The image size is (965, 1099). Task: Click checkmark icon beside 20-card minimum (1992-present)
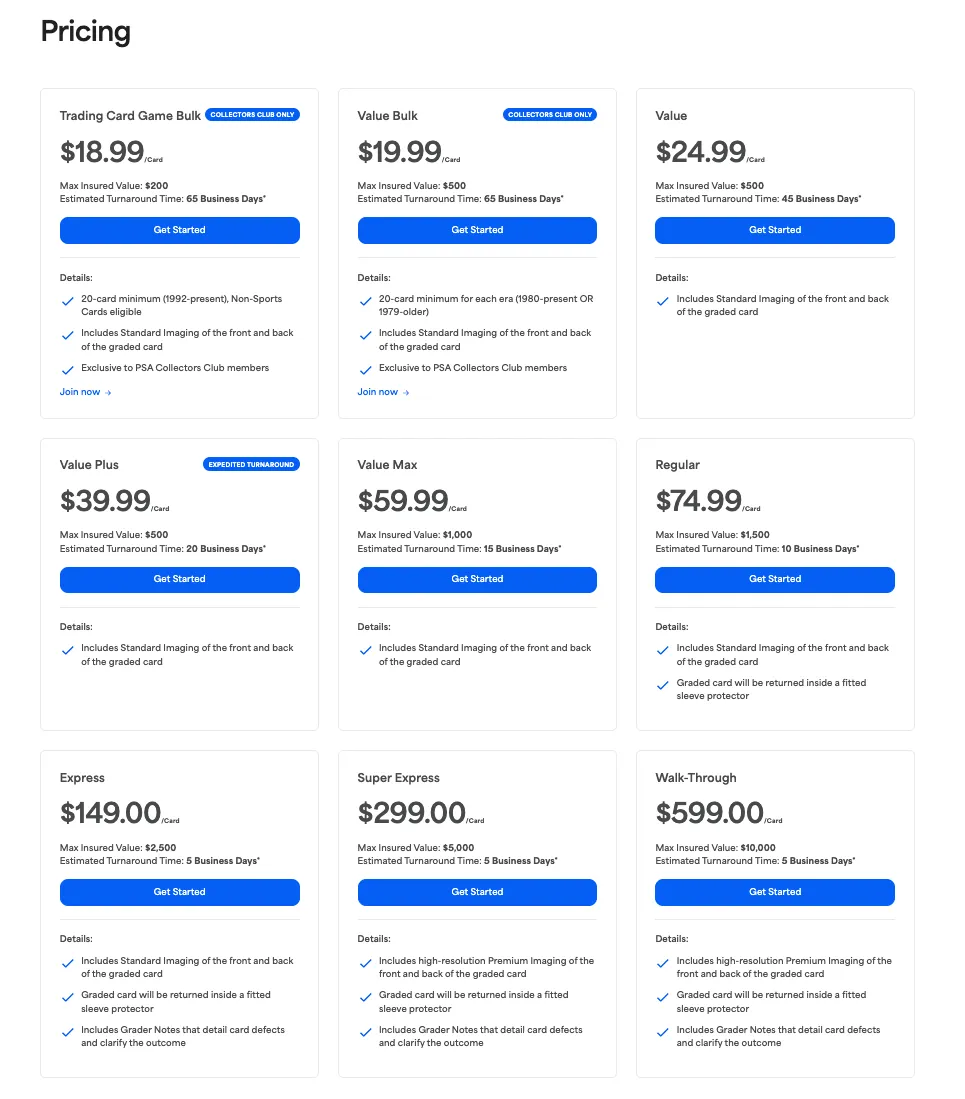coord(67,300)
